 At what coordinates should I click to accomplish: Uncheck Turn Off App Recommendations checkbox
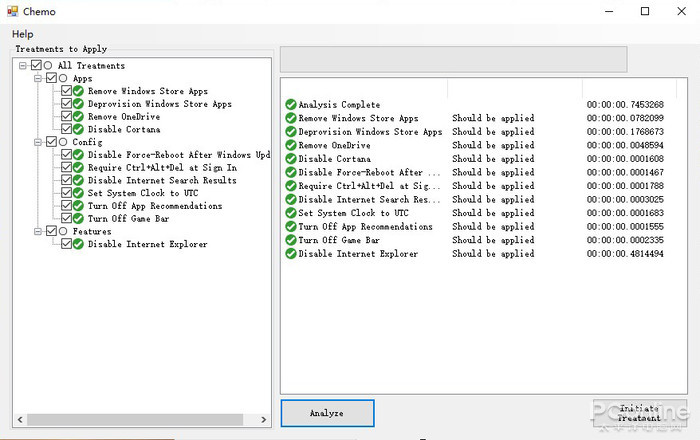[x=66, y=206]
